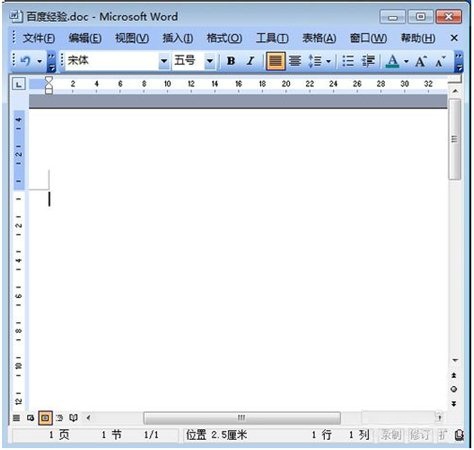Open the 窗口(W) menu
The image size is (474, 450).
pos(368,38)
